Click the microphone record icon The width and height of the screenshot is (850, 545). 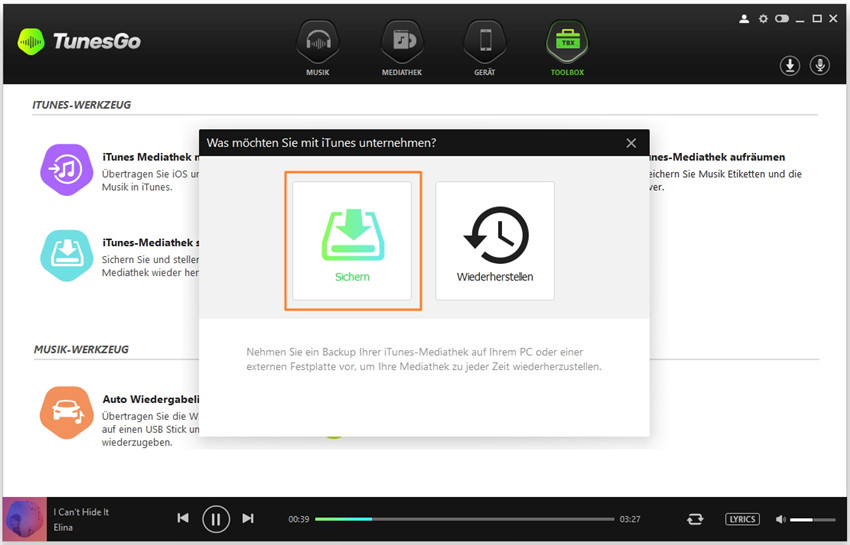coord(820,66)
